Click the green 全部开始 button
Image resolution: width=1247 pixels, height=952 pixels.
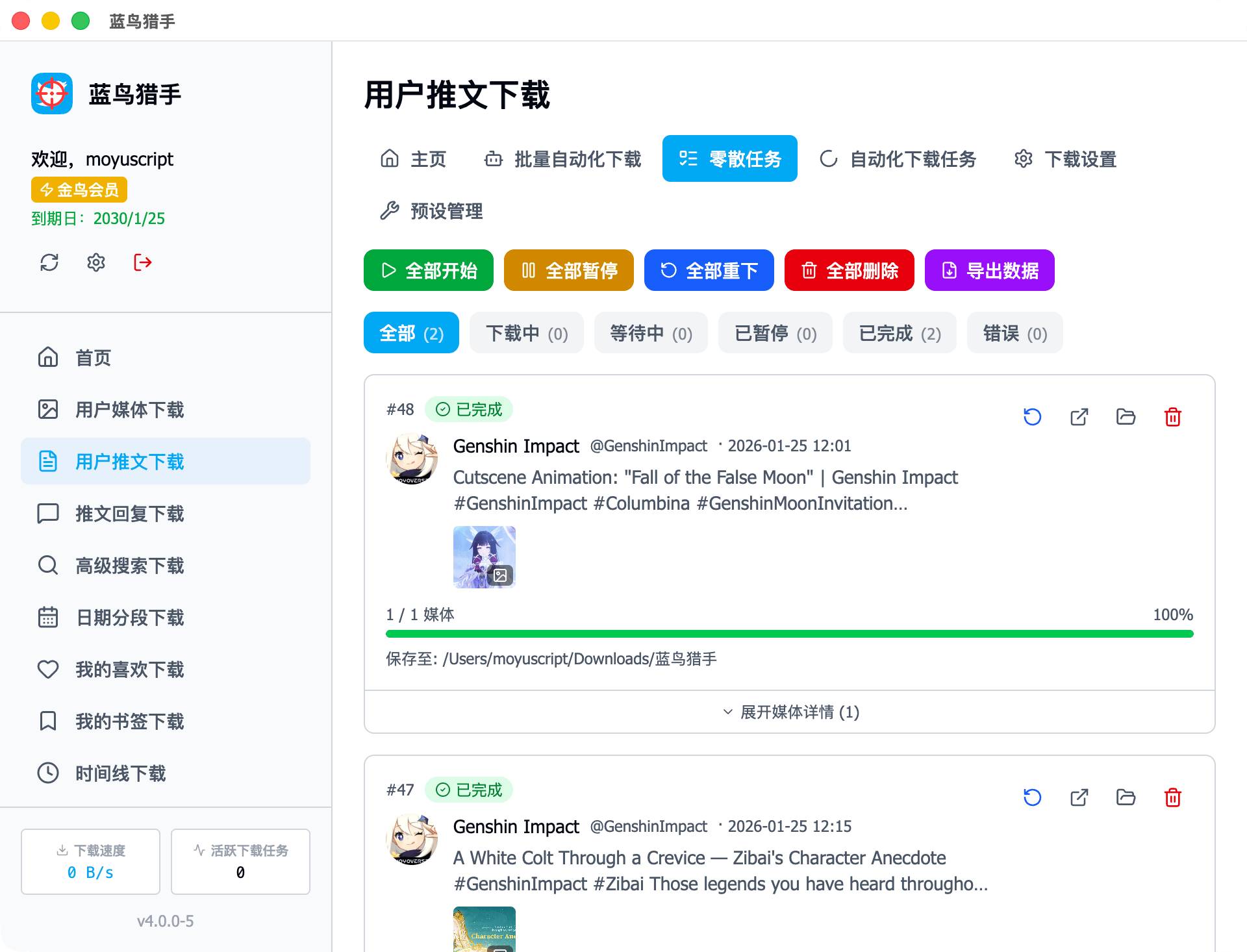429,270
